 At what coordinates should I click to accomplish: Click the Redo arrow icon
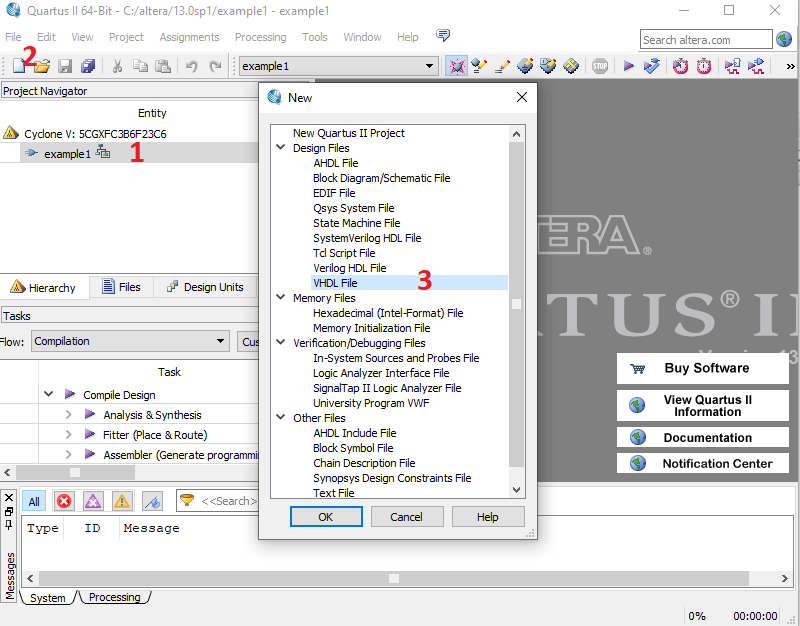click(215, 66)
